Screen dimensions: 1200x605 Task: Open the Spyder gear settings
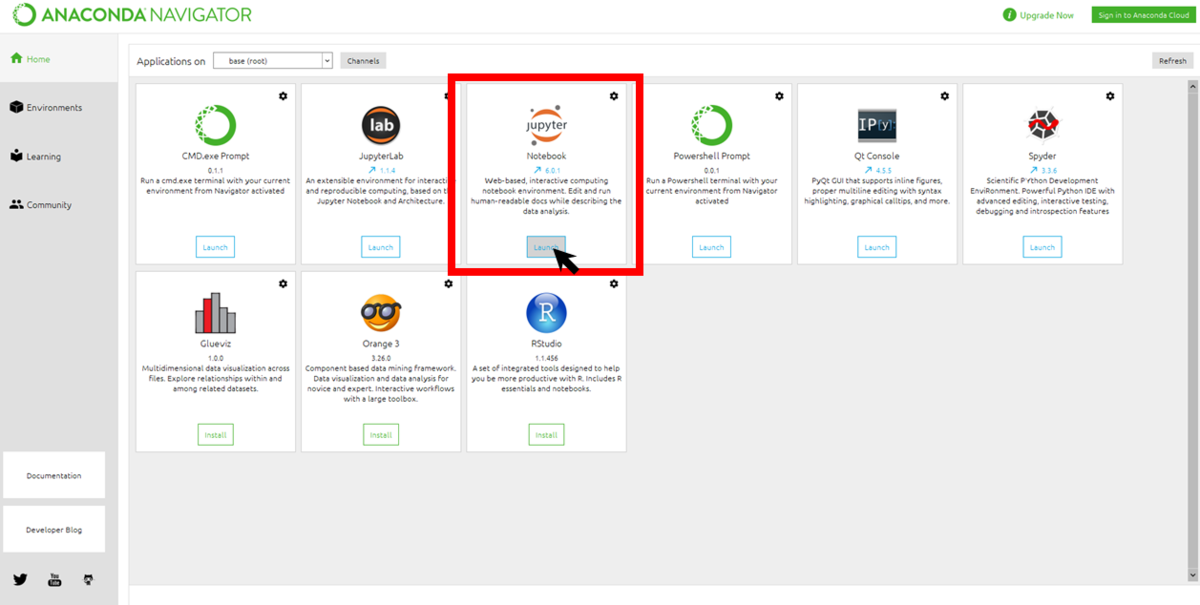pos(1110,96)
